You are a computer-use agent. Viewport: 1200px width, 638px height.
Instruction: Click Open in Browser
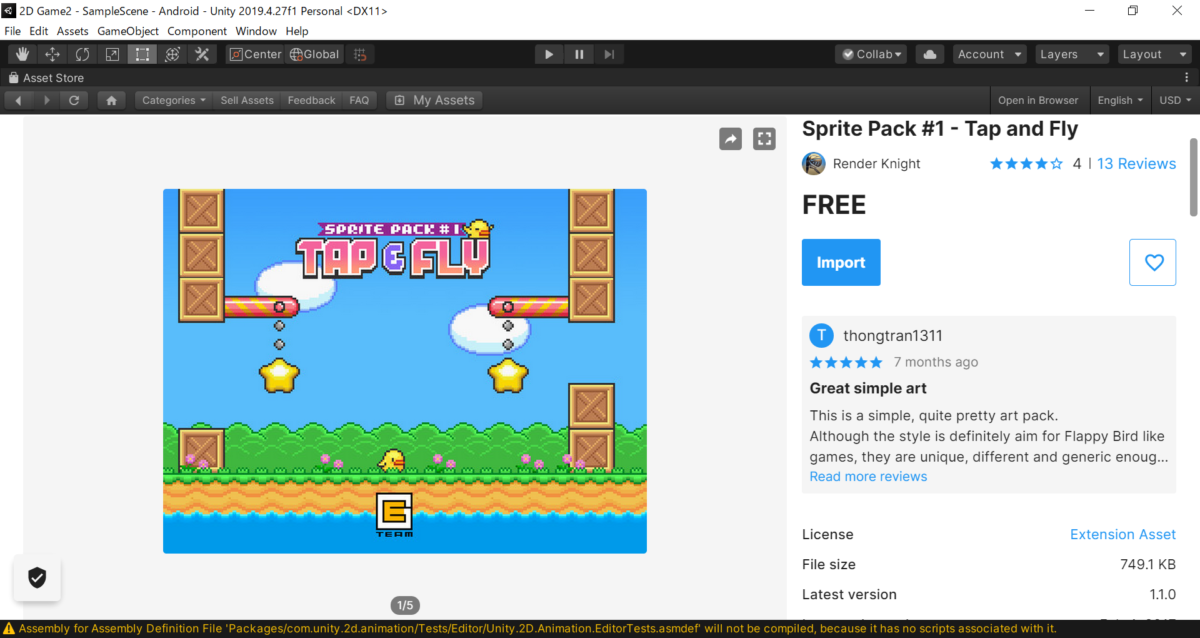pos(1038,100)
